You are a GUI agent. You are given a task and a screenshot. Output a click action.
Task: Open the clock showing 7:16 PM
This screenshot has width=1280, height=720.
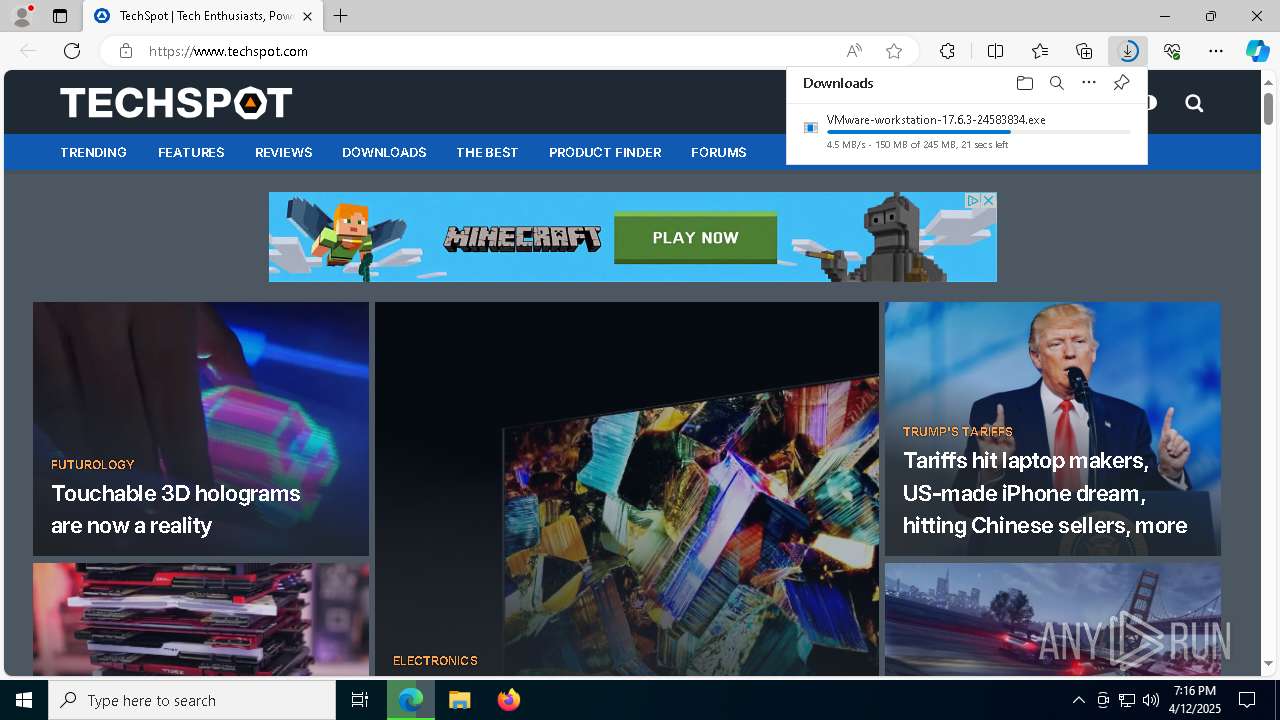coord(1195,700)
